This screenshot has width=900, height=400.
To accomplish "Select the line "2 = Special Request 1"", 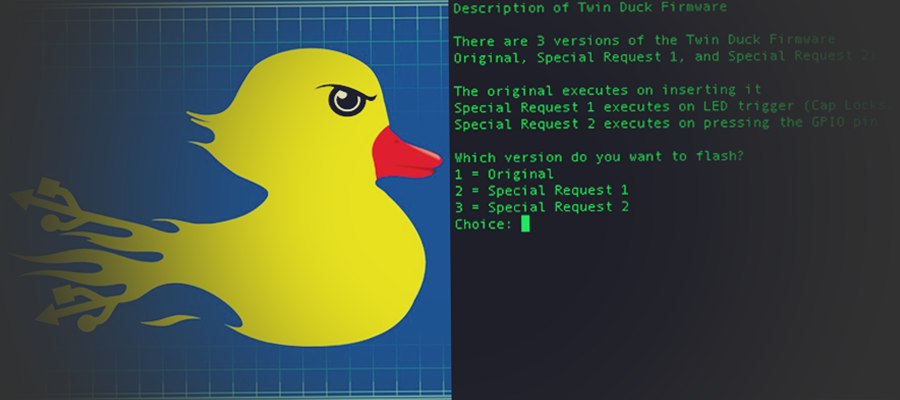I will pyautogui.click(x=541, y=190).
